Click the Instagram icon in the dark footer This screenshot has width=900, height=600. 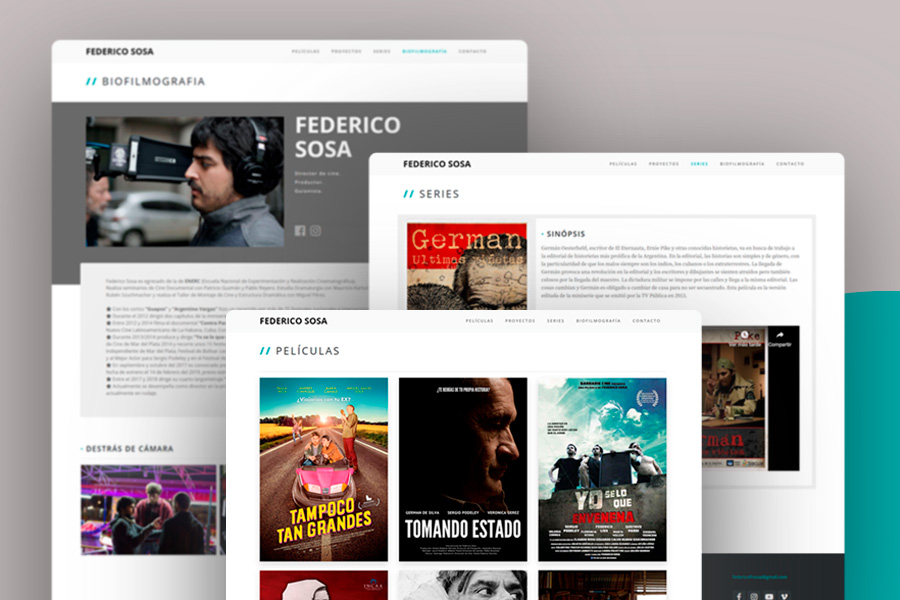tap(754, 597)
